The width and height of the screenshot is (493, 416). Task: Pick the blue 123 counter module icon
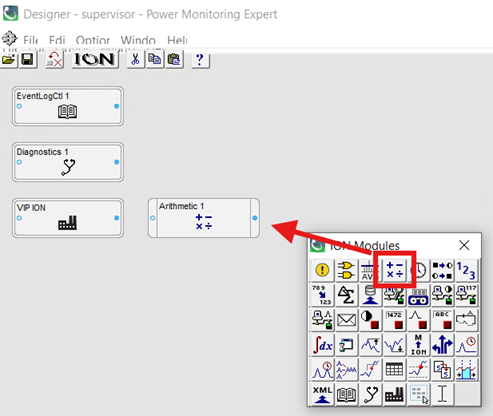pyautogui.click(x=466, y=270)
